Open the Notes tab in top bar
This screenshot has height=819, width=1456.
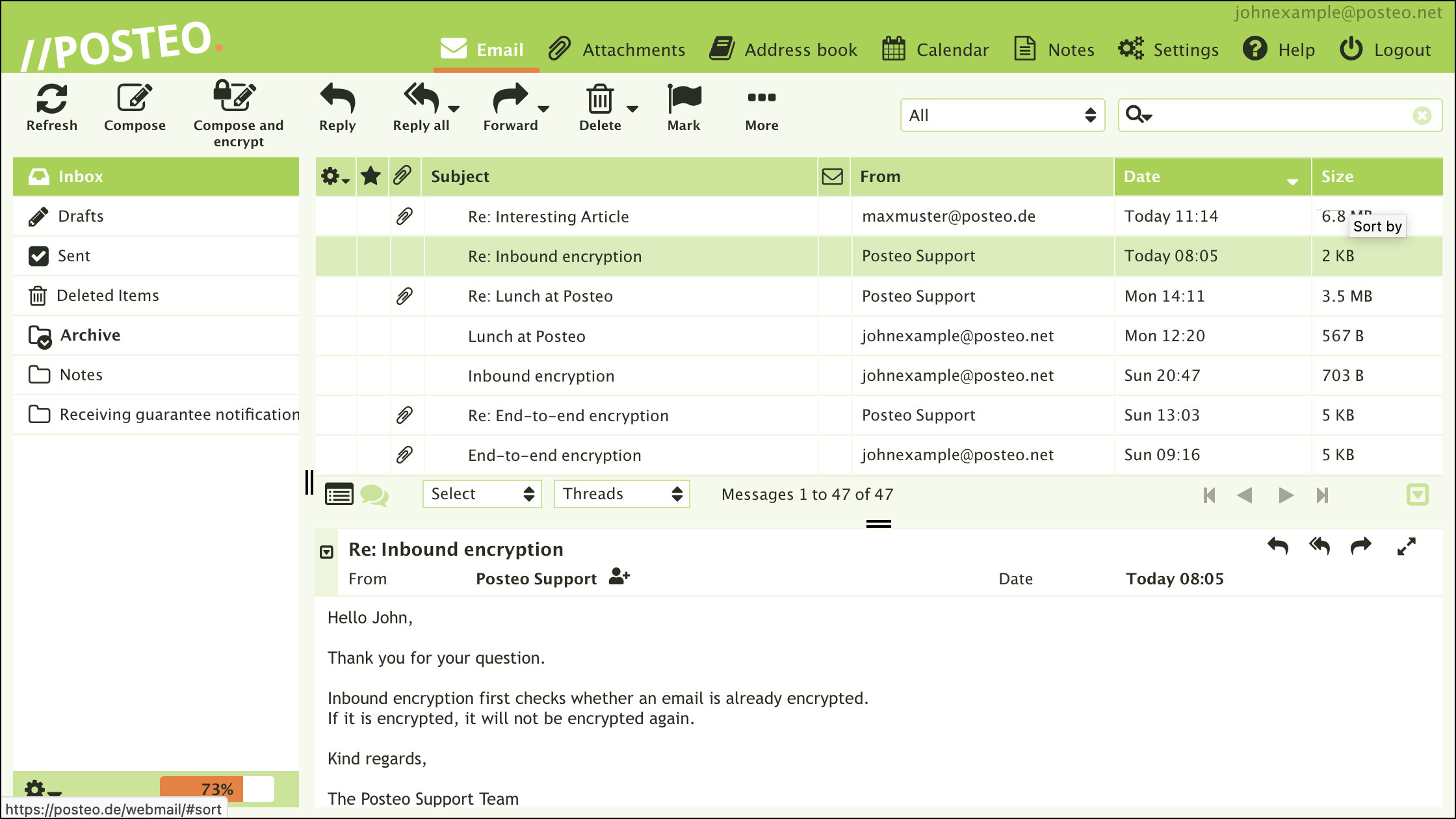[1054, 49]
